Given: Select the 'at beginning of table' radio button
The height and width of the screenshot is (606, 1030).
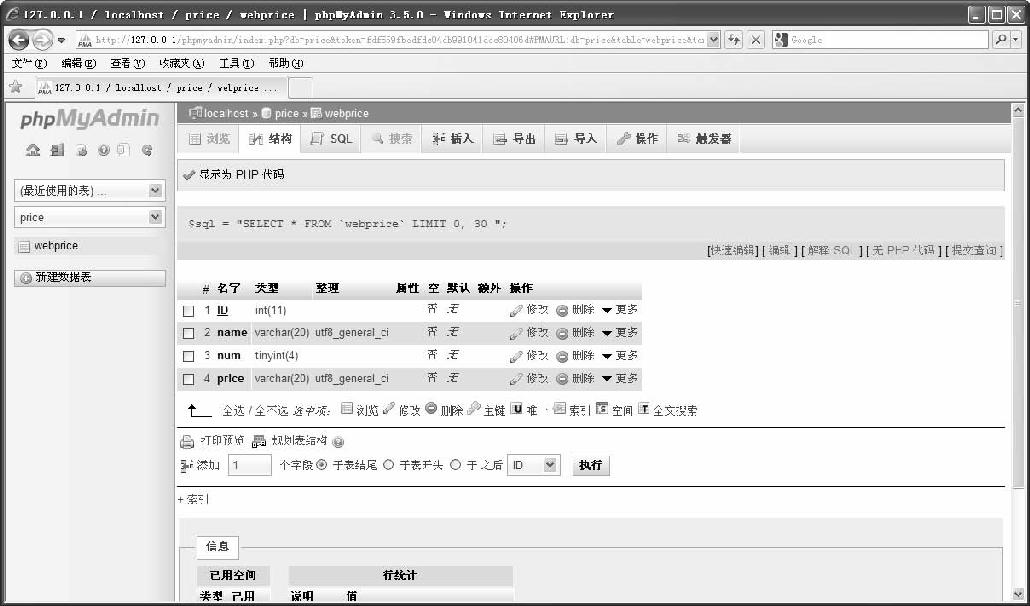Looking at the screenshot, I should click(x=388, y=465).
